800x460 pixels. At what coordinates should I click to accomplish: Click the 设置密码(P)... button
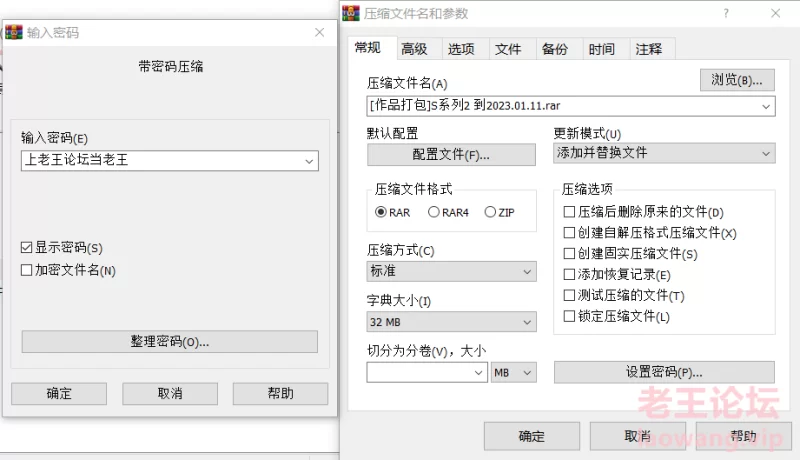(x=664, y=372)
